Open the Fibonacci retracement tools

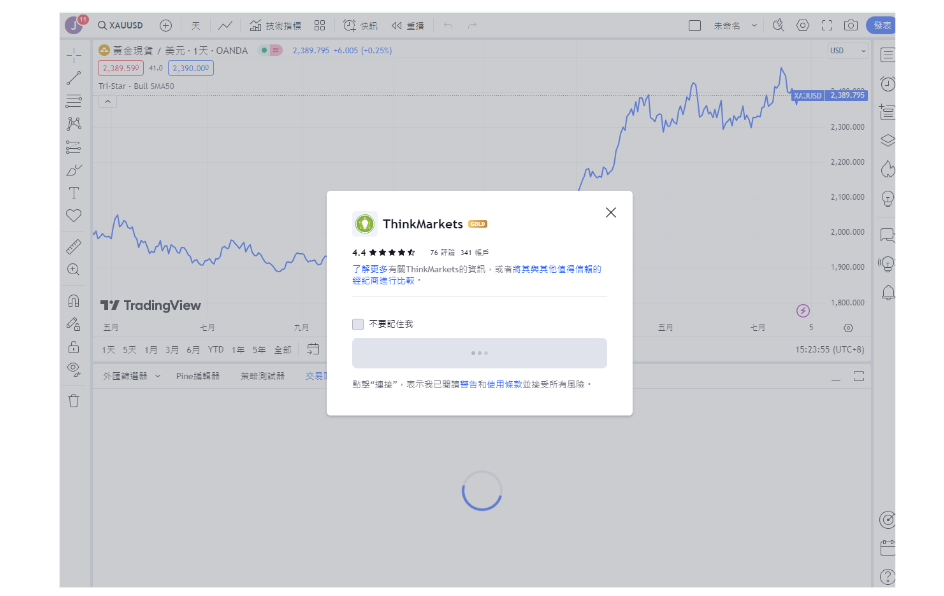(74, 101)
